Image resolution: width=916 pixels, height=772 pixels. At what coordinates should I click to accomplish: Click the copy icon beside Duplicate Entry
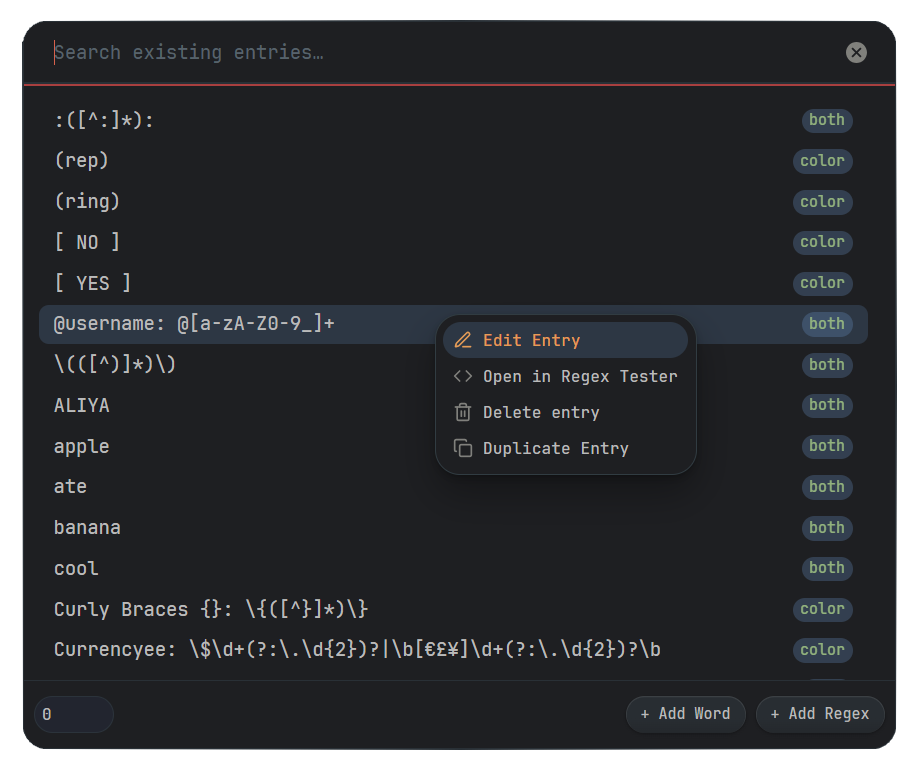click(463, 448)
